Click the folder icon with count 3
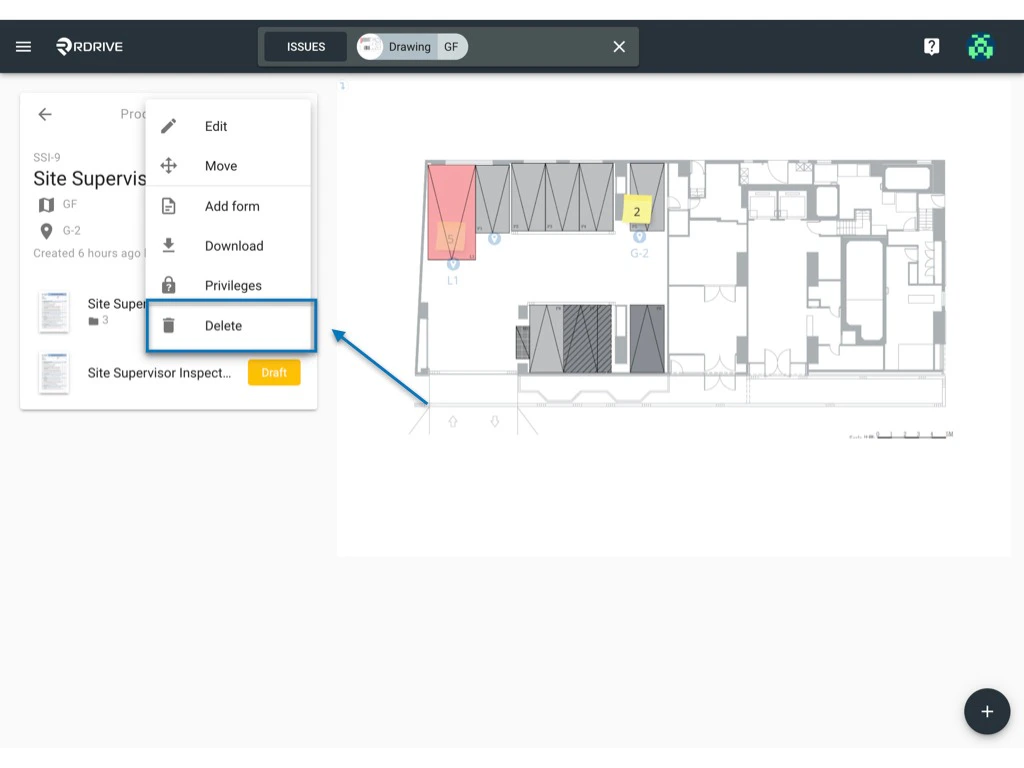 pos(93,321)
